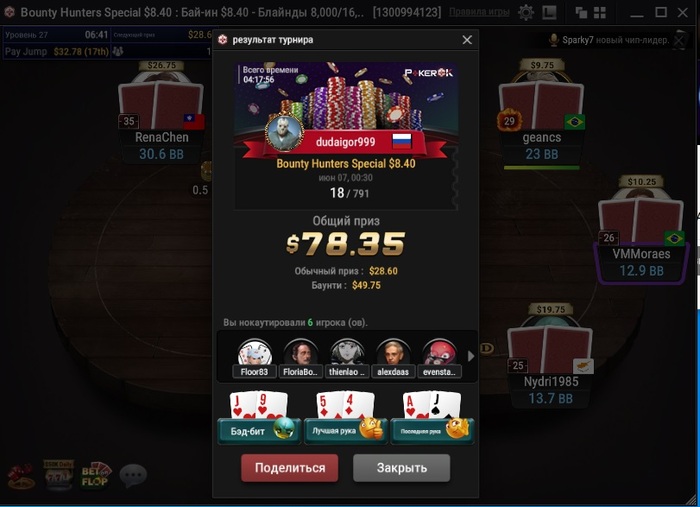Open the chat bubble icon

tap(133, 475)
